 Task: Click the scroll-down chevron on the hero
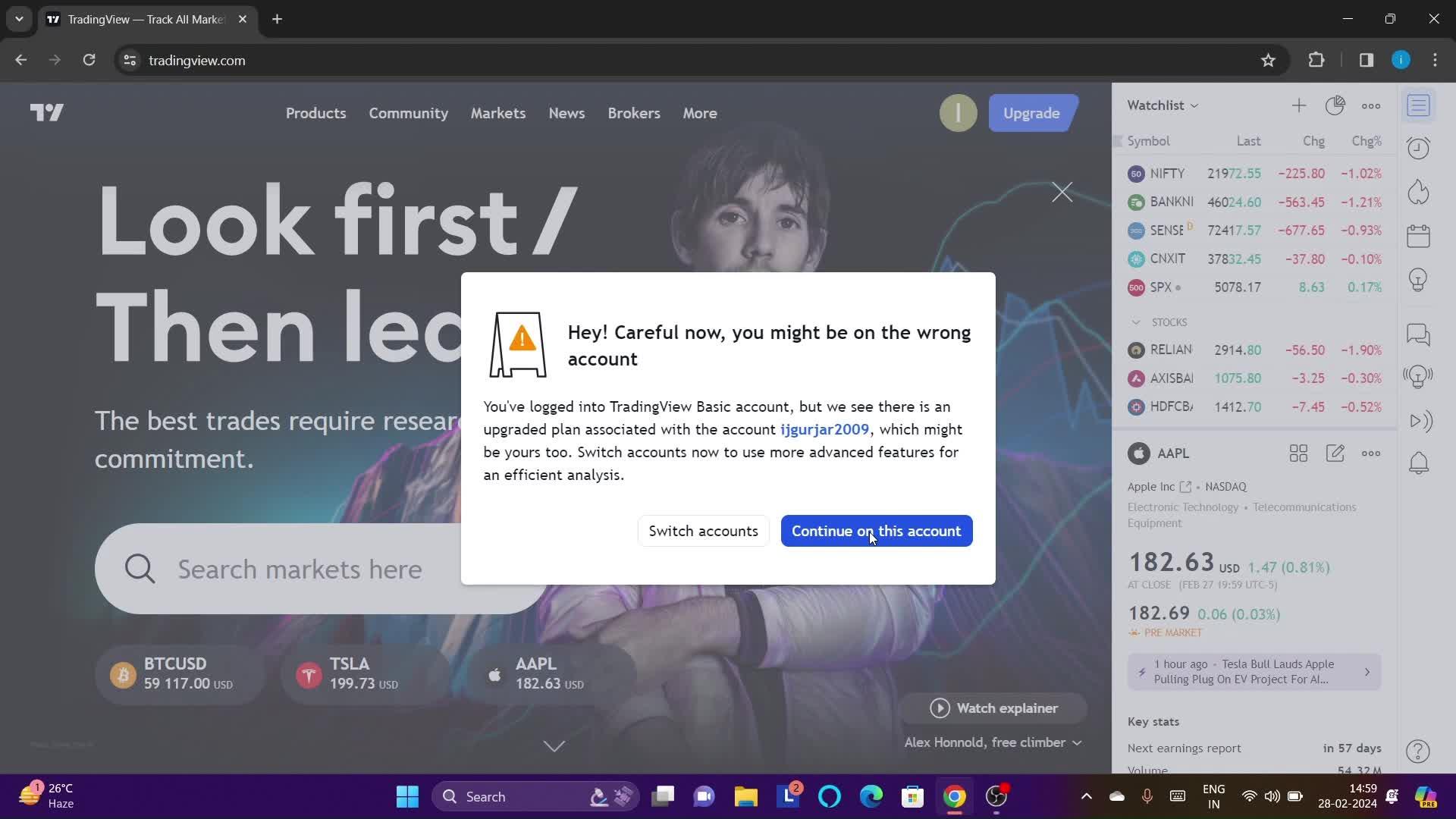[x=554, y=746]
